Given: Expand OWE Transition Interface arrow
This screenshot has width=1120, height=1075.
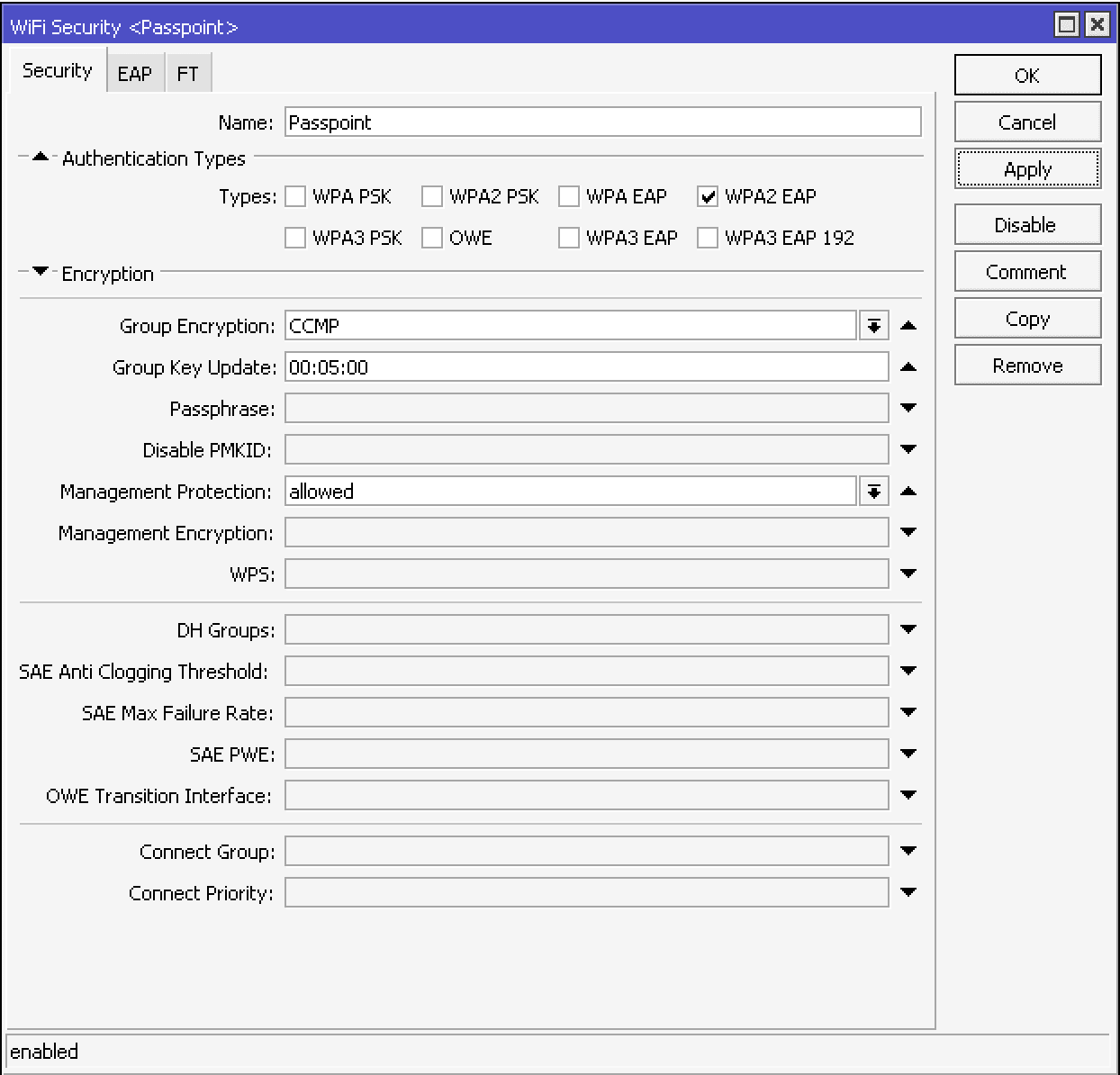Looking at the screenshot, I should [908, 796].
